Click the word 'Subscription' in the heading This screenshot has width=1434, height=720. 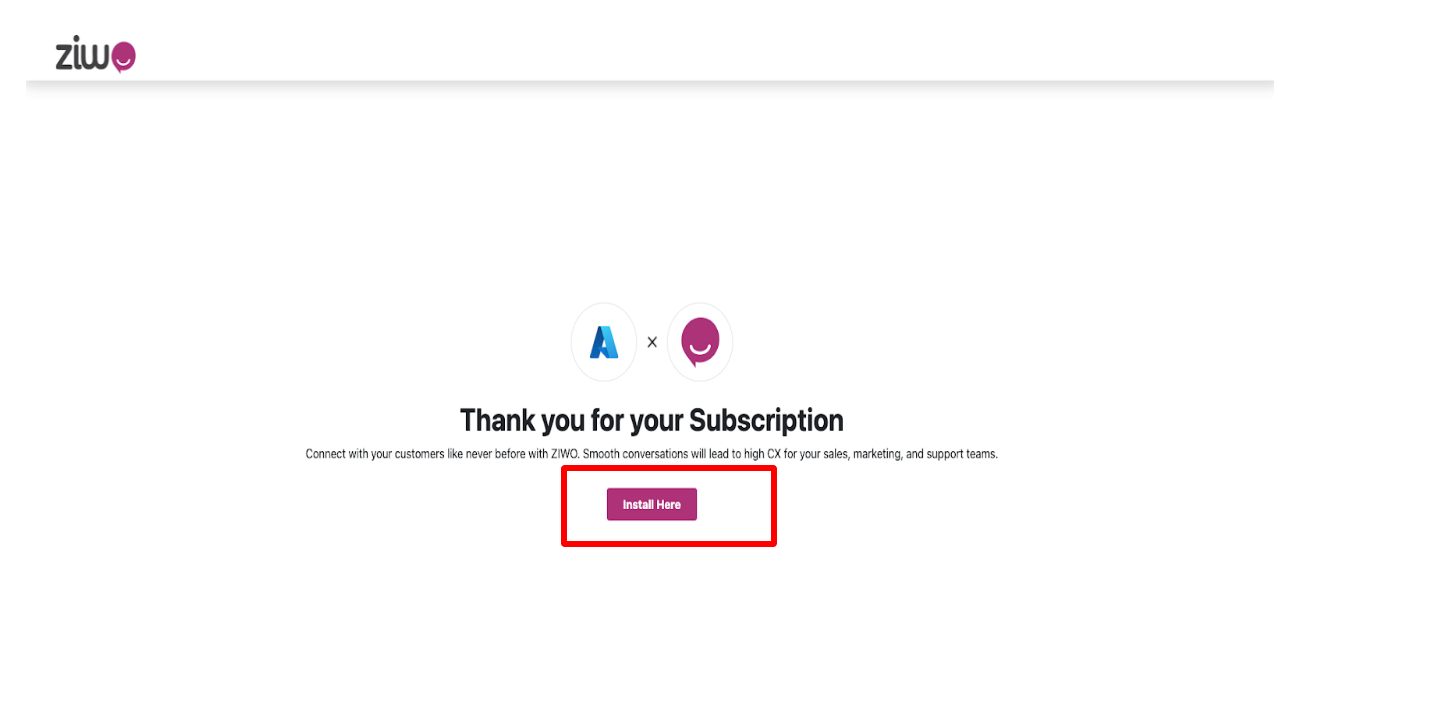(767, 420)
